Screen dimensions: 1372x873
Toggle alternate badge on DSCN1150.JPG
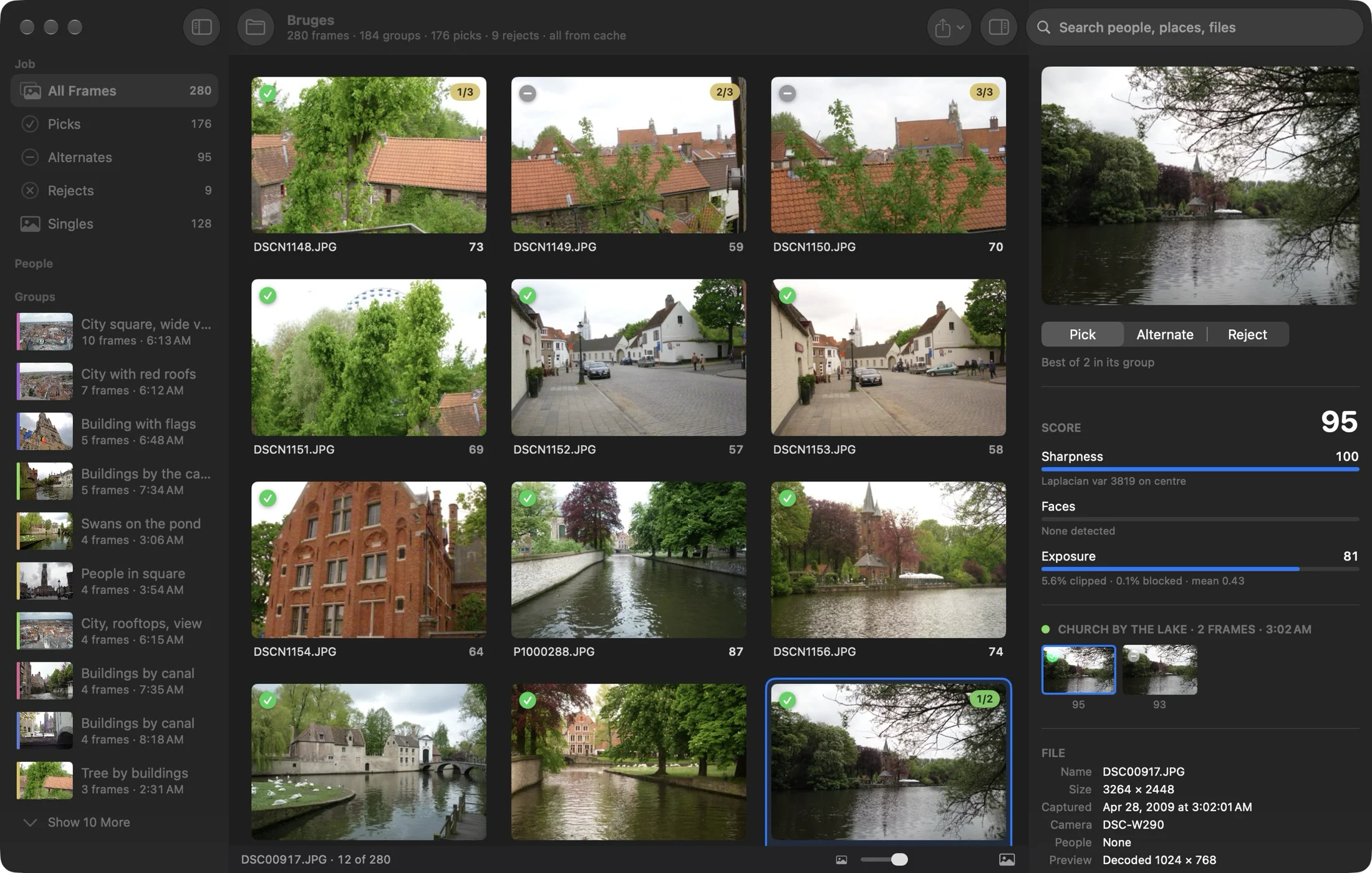click(x=787, y=93)
